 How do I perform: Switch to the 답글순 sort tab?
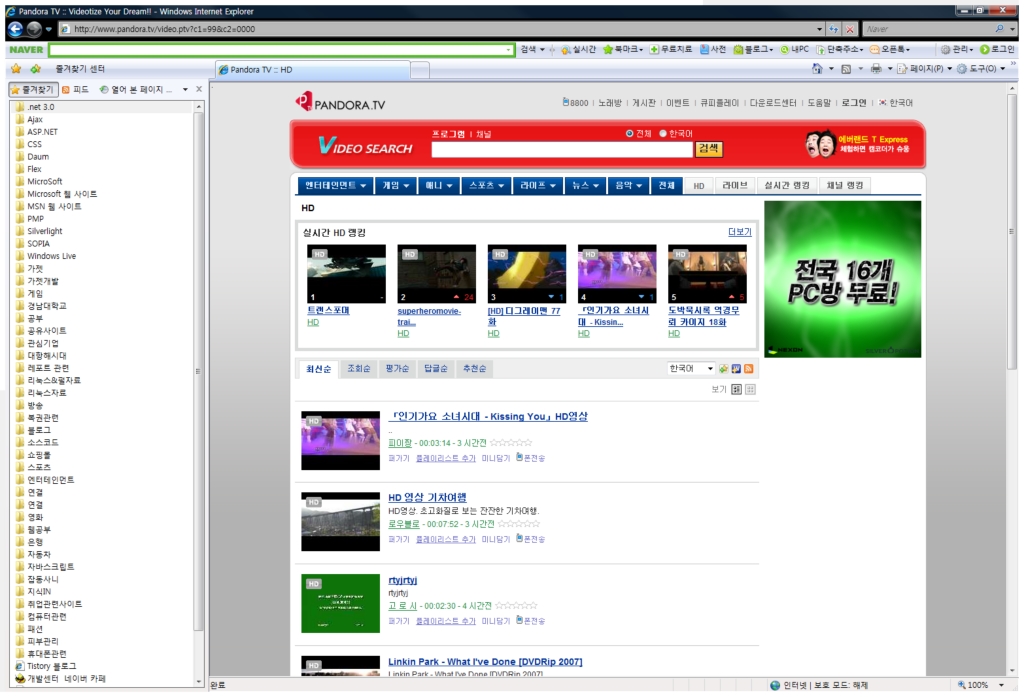[436, 368]
